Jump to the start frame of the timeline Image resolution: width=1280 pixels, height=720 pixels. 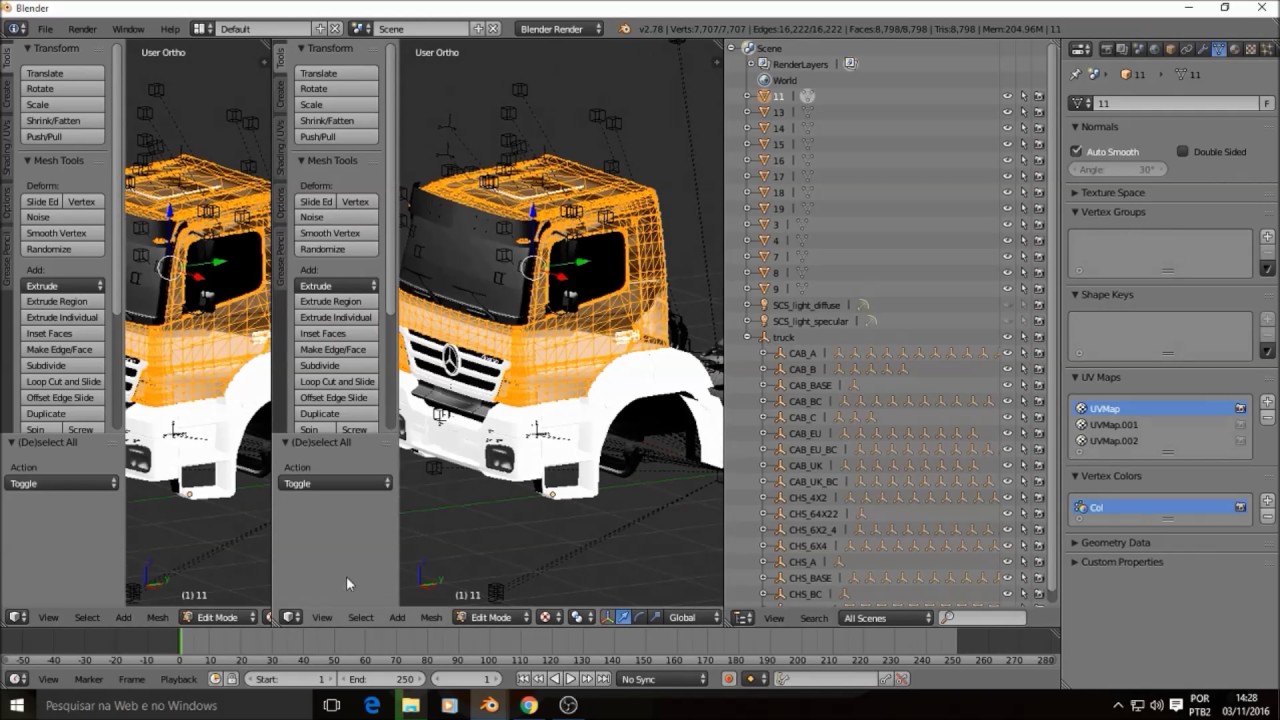pyautogui.click(x=523, y=679)
